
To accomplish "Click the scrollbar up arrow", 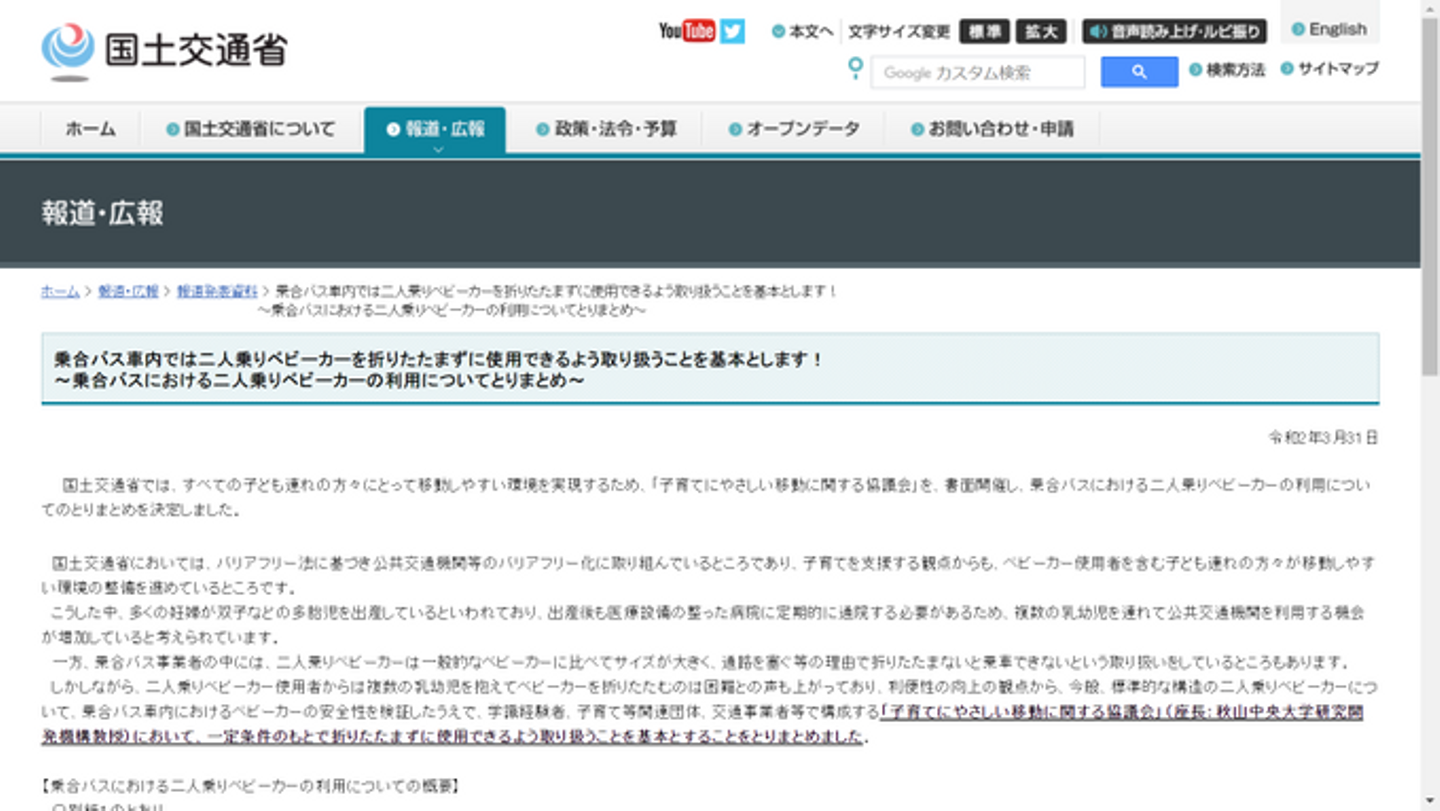I will tap(1430, 8).
